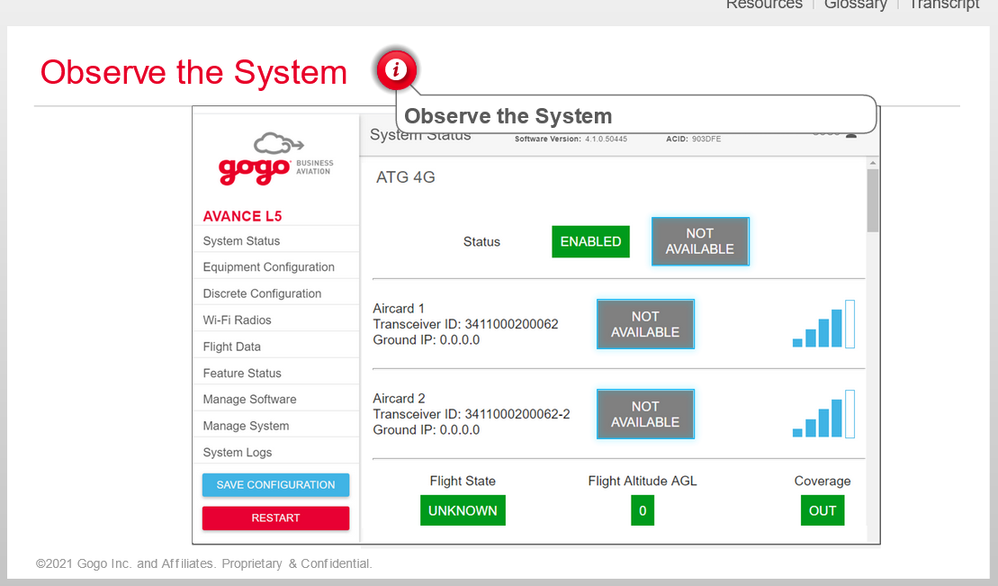Open Flight Data page
998x586 pixels.
click(x=231, y=347)
